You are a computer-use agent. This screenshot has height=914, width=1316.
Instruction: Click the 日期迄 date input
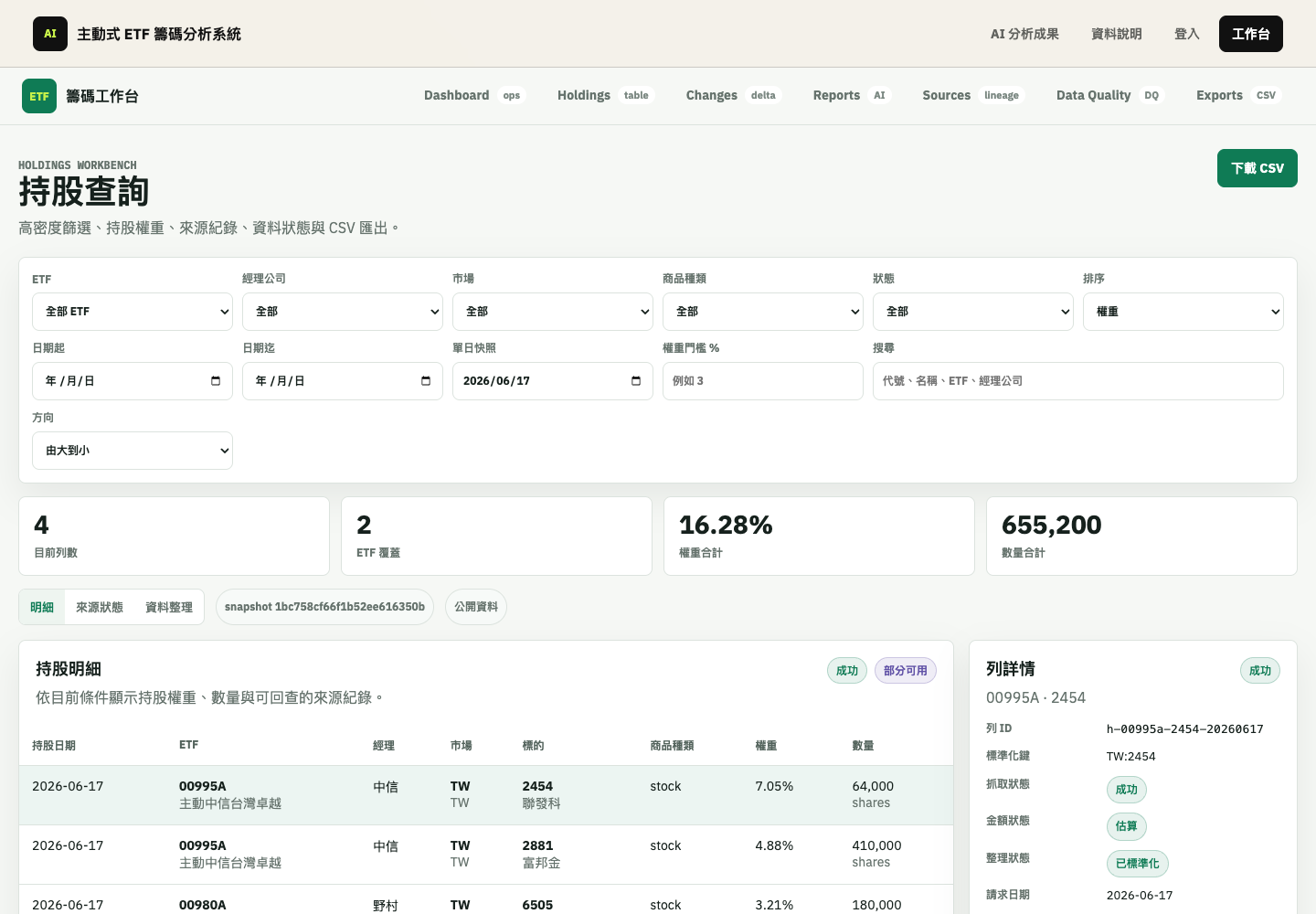point(343,381)
